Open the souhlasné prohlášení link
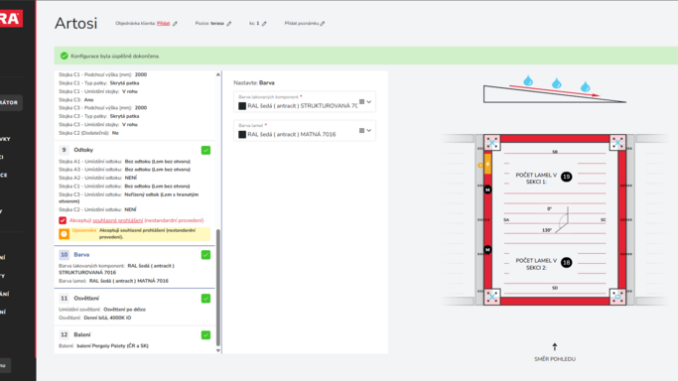The width and height of the screenshot is (678, 381). click(x=118, y=221)
